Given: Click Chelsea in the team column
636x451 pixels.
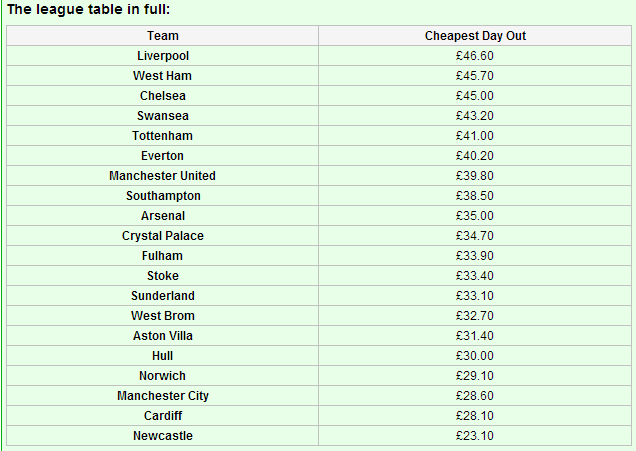Looking at the screenshot, I should 163,96.
